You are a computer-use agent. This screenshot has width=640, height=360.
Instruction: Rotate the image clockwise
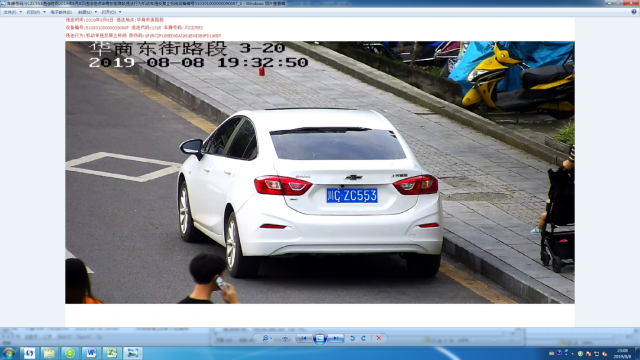point(363,338)
